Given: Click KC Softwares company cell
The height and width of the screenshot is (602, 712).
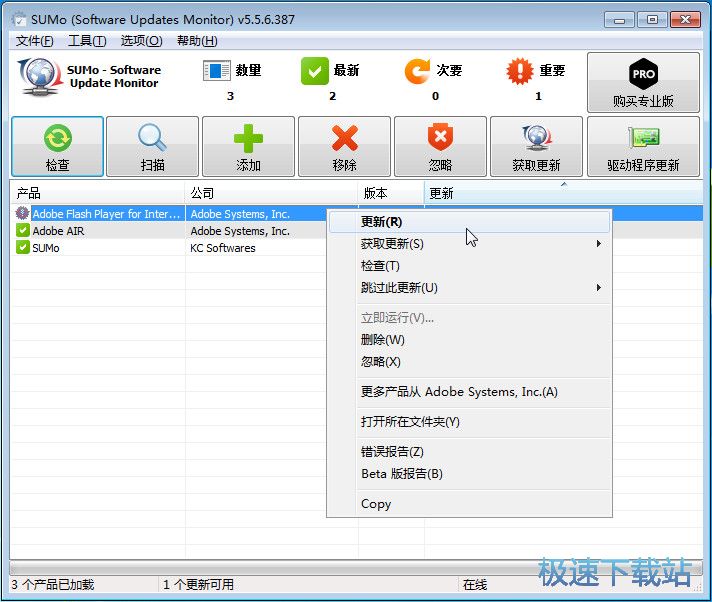Looking at the screenshot, I should pos(222,248).
